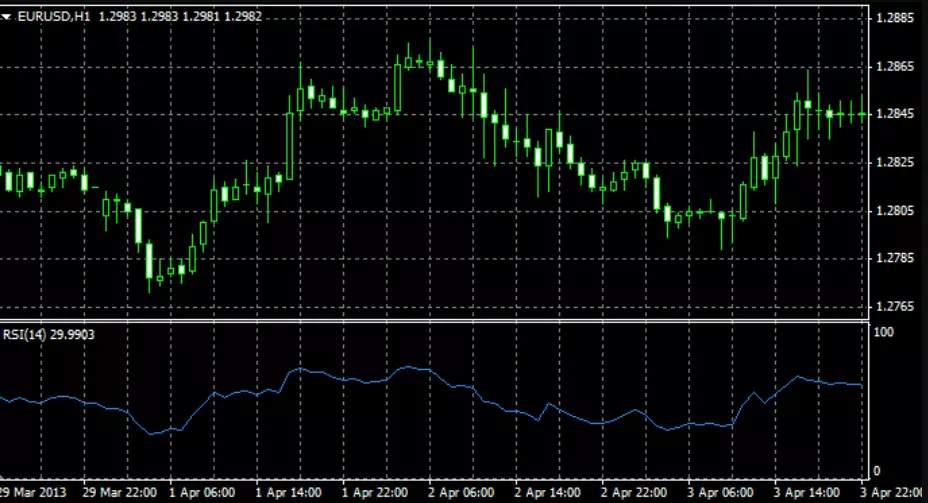Click the 1 Apr 14:00 time label
Viewport: 928px width, 503px height.
(x=288, y=492)
